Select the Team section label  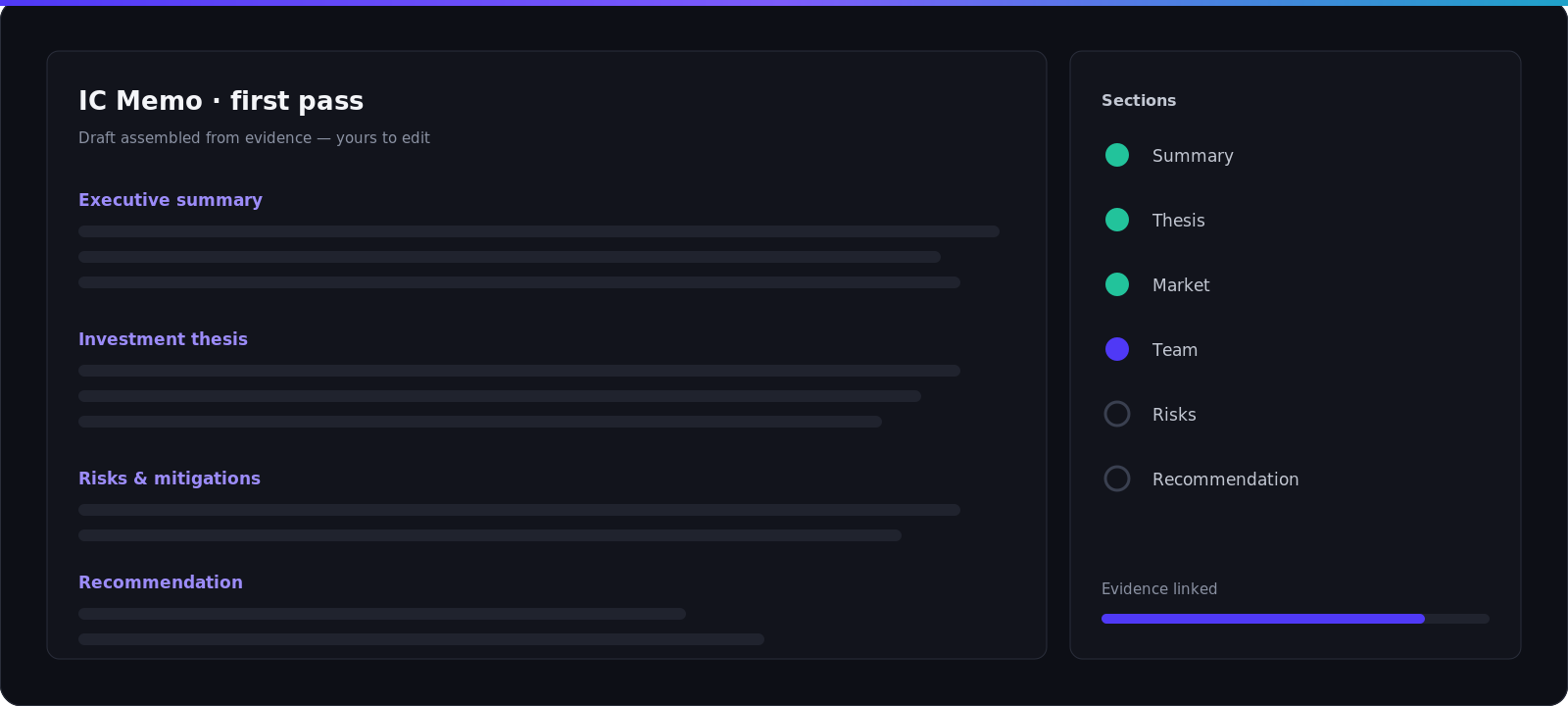1175,350
